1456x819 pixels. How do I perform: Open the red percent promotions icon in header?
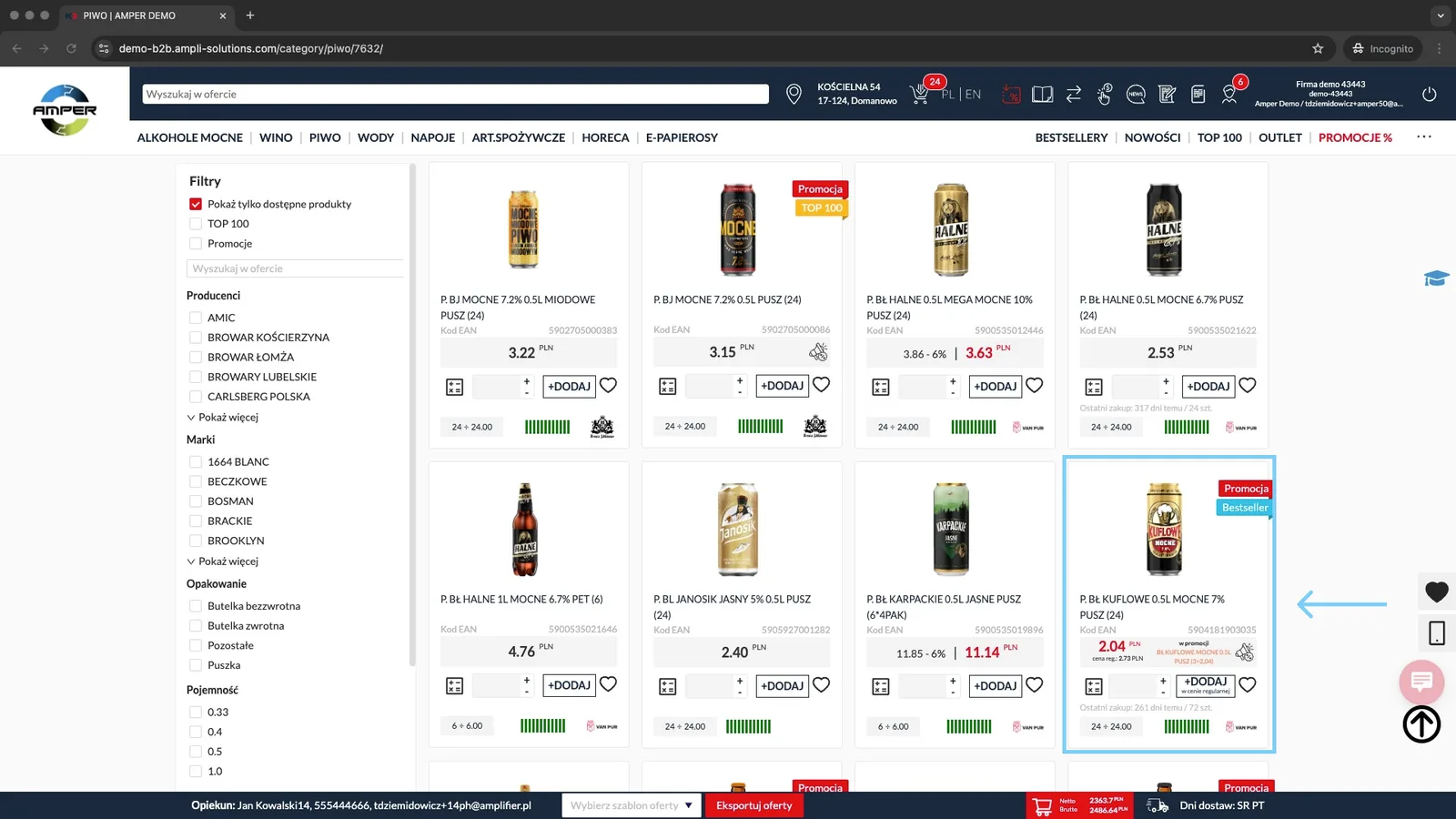point(1011,94)
